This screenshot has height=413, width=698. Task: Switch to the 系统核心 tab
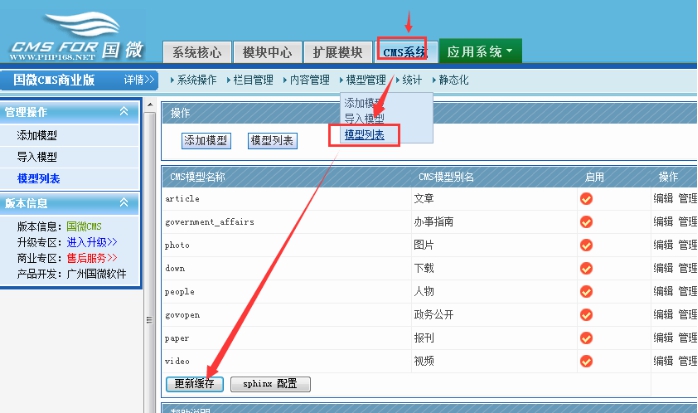198,52
